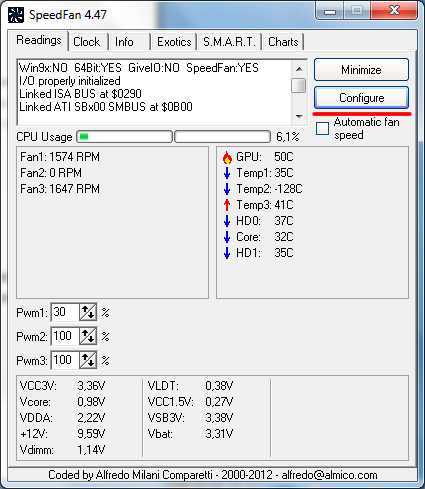Open the S.M.A.R.T. tab
The height and width of the screenshot is (489, 425).
point(229,42)
